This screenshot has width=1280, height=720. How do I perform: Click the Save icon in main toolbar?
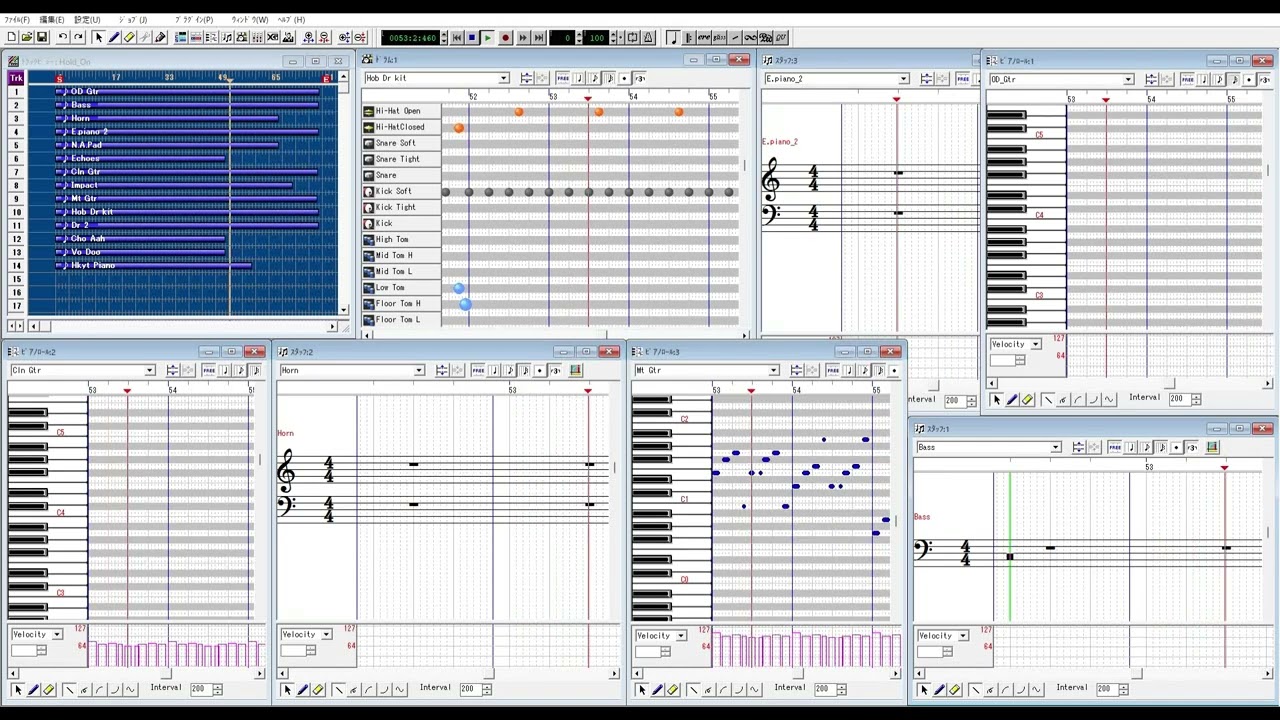(41, 37)
